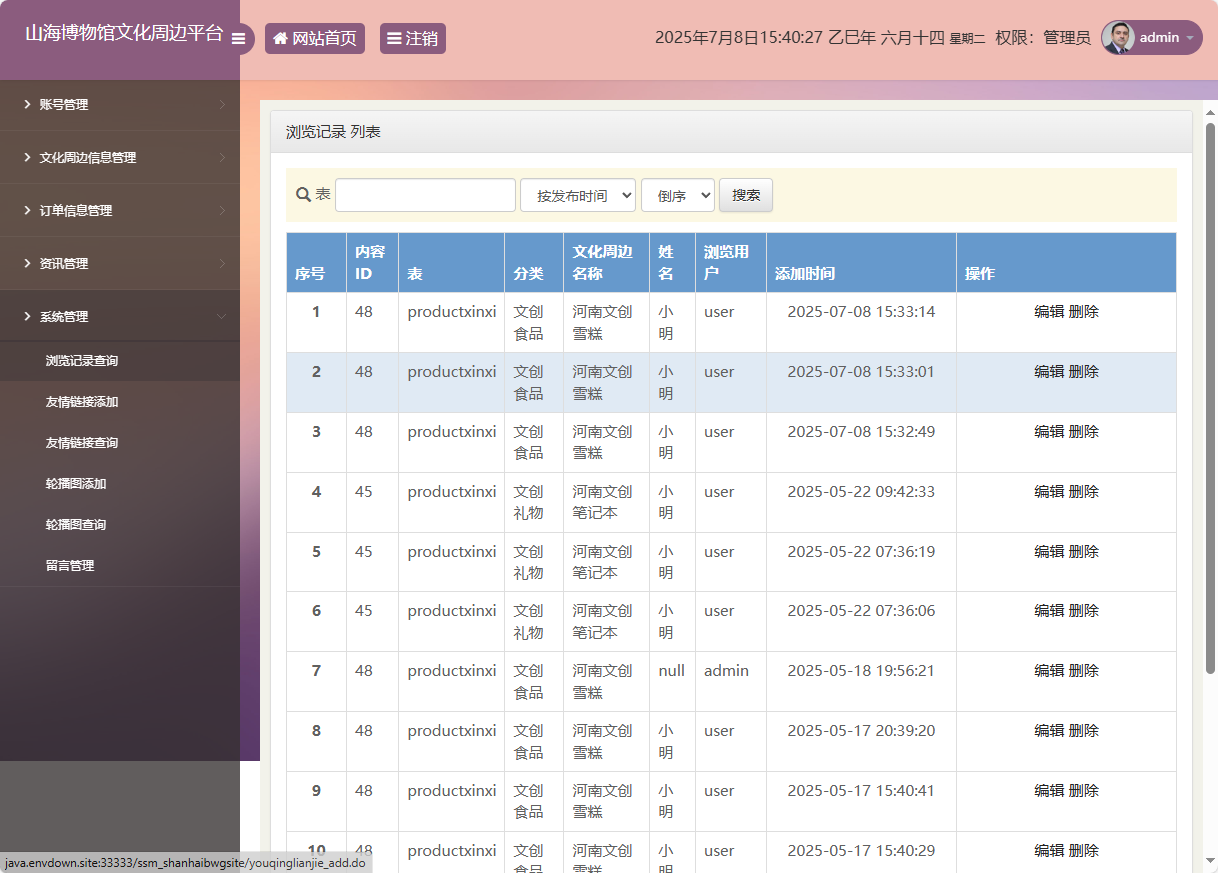This screenshot has width=1218, height=873.
Task: Focus the 表 search text field
Action: (425, 195)
